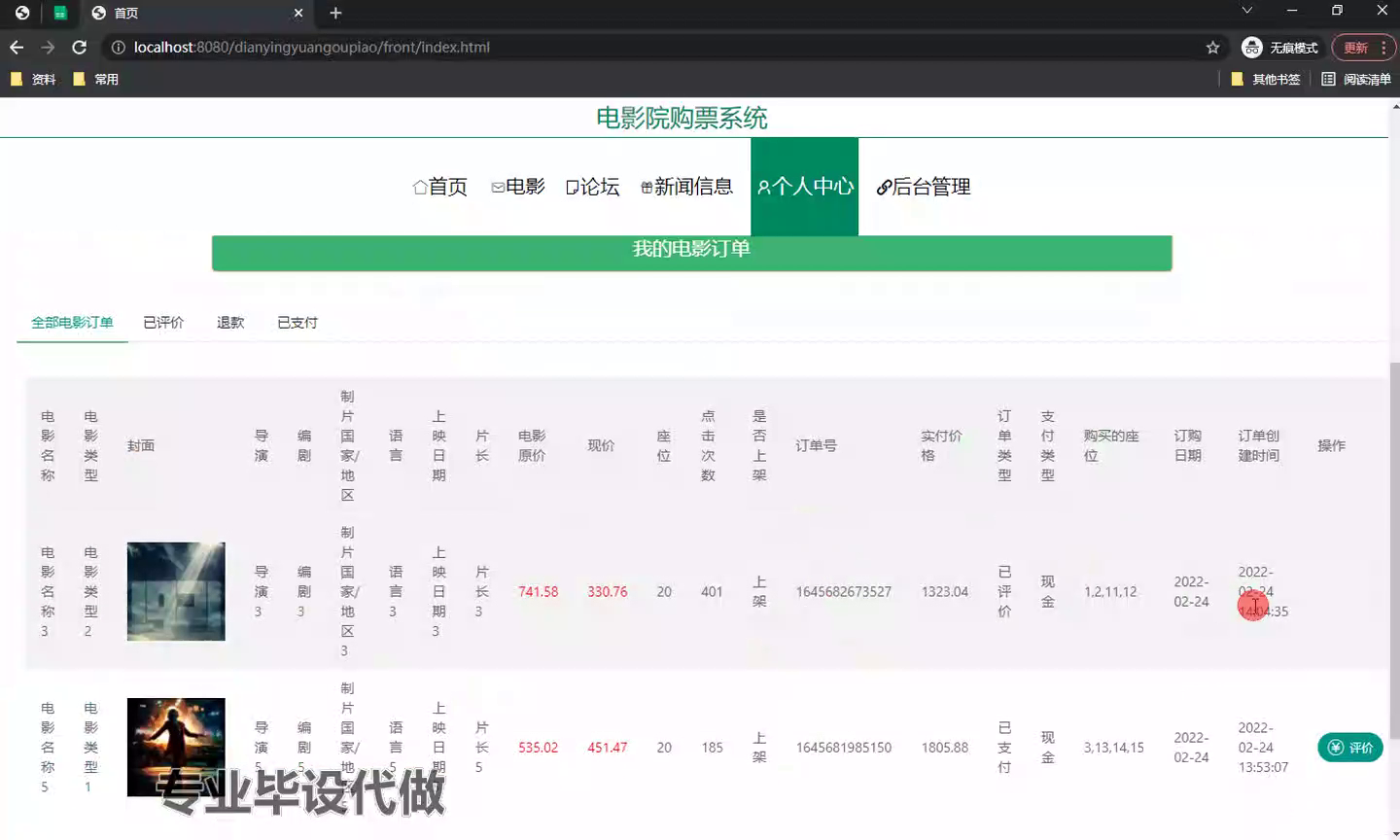Open the tab search dropdown arrow
1400x840 pixels.
[x=1246, y=10]
